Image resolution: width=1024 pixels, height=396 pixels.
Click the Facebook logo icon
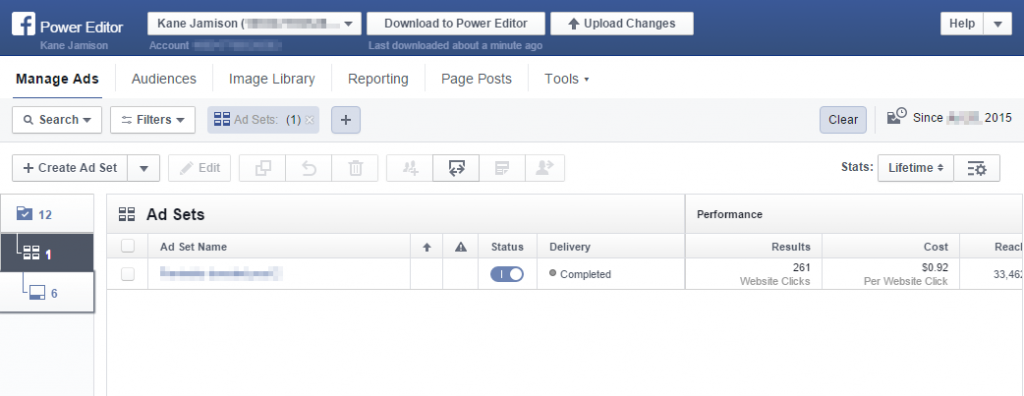point(24,25)
